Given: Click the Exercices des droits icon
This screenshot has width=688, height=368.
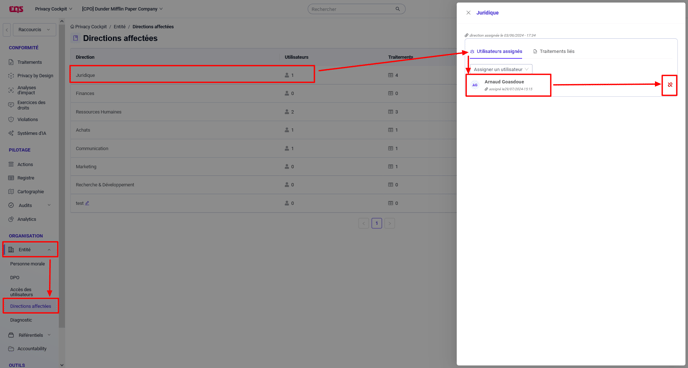Looking at the screenshot, I should 11,105.
